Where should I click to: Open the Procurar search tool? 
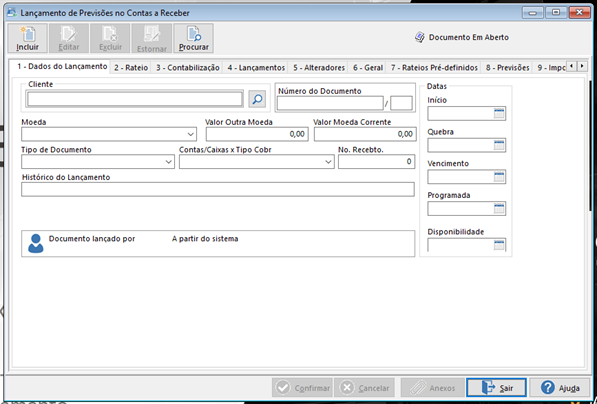point(193,38)
